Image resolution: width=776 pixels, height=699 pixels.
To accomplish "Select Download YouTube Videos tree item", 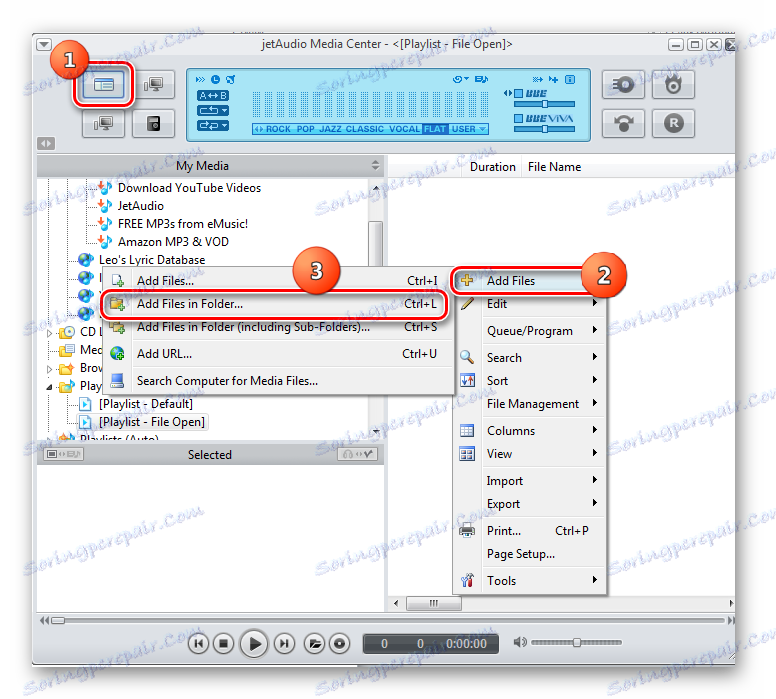I will 189,188.
